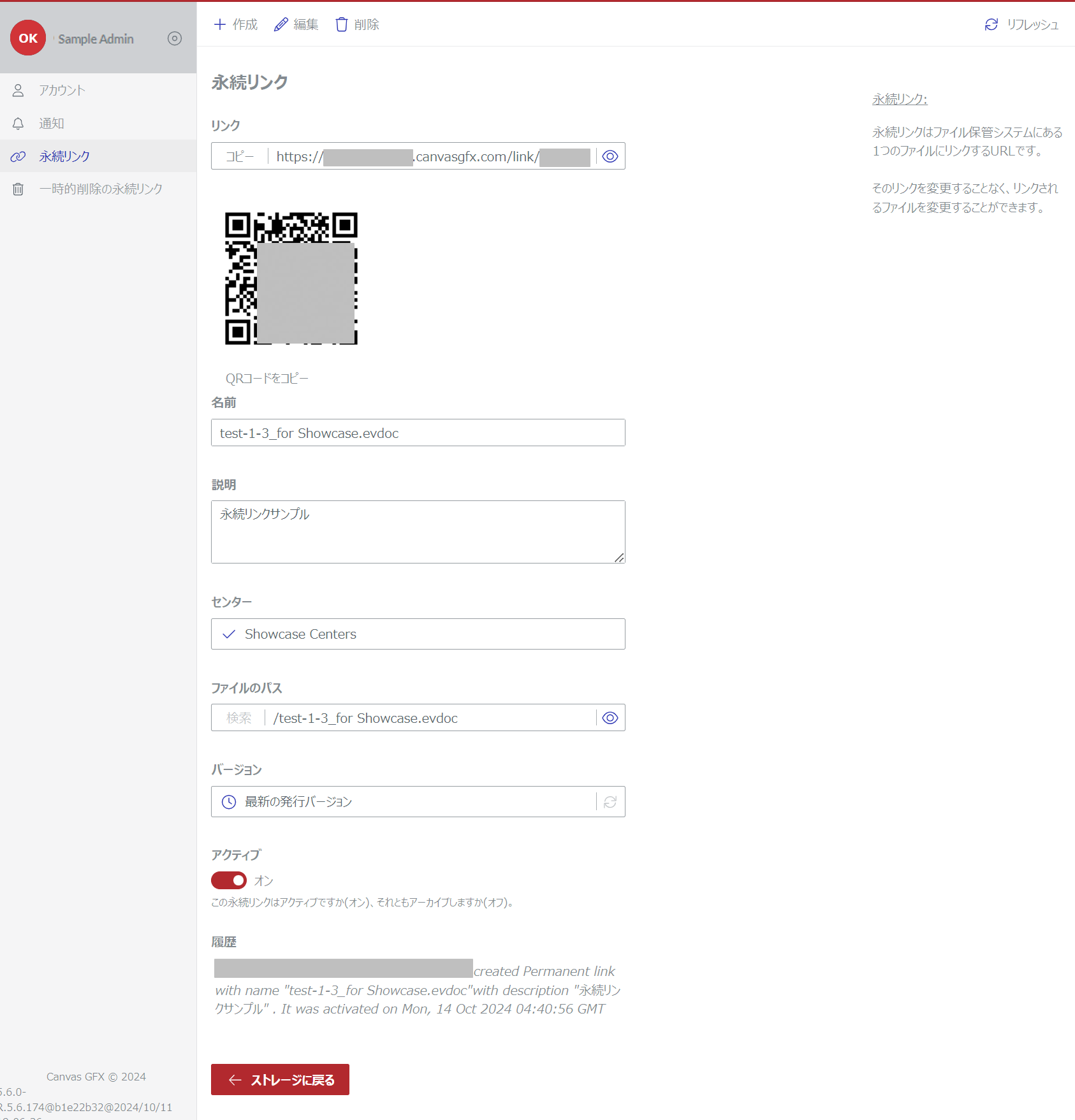
Task: Click QRコードをコピー to copy QR code
Action: tap(267, 379)
